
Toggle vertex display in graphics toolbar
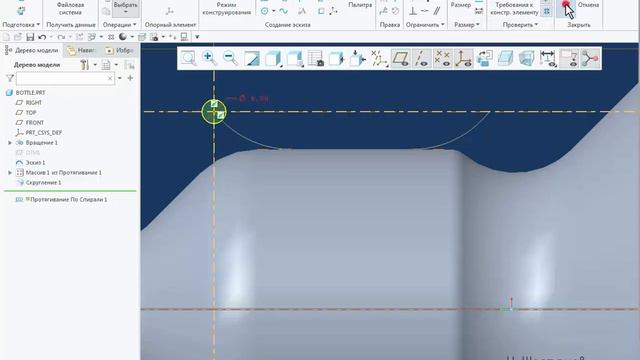click(x=590, y=59)
